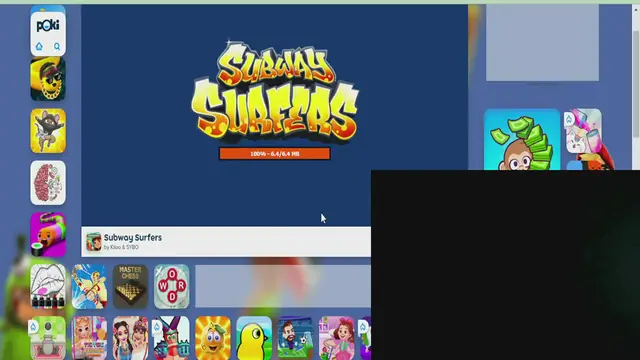This screenshot has height=360, width=640.
Task: Click the Poki logo
Action: click(x=48, y=26)
